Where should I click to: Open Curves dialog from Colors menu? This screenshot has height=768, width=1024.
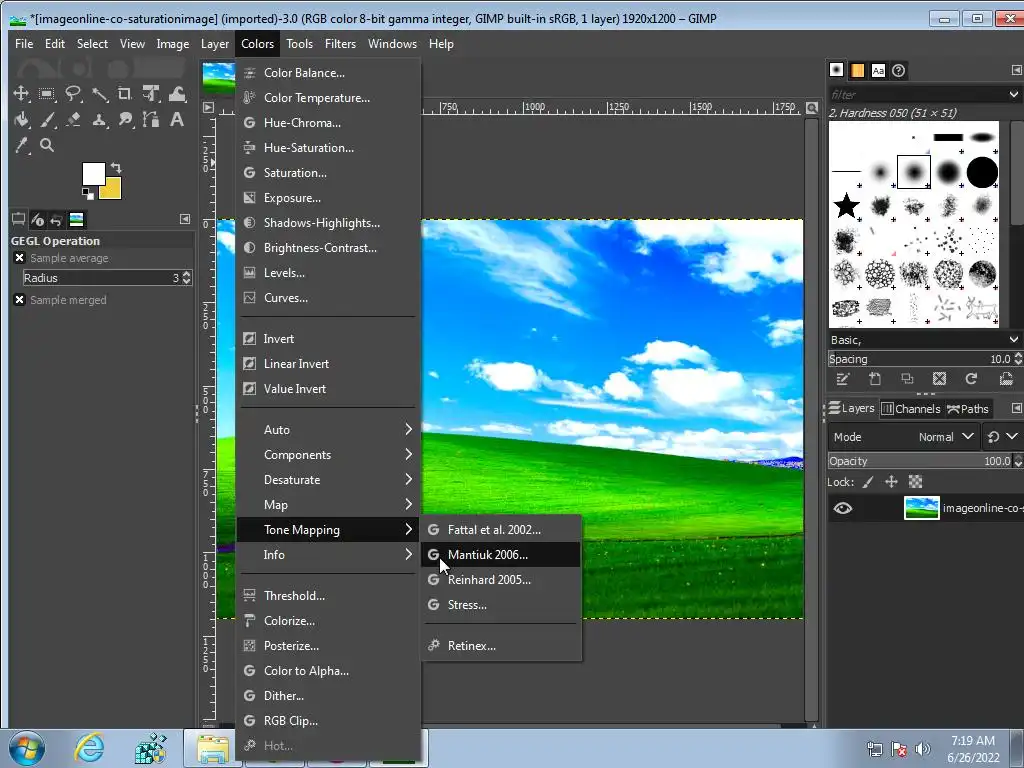pyautogui.click(x=328, y=298)
